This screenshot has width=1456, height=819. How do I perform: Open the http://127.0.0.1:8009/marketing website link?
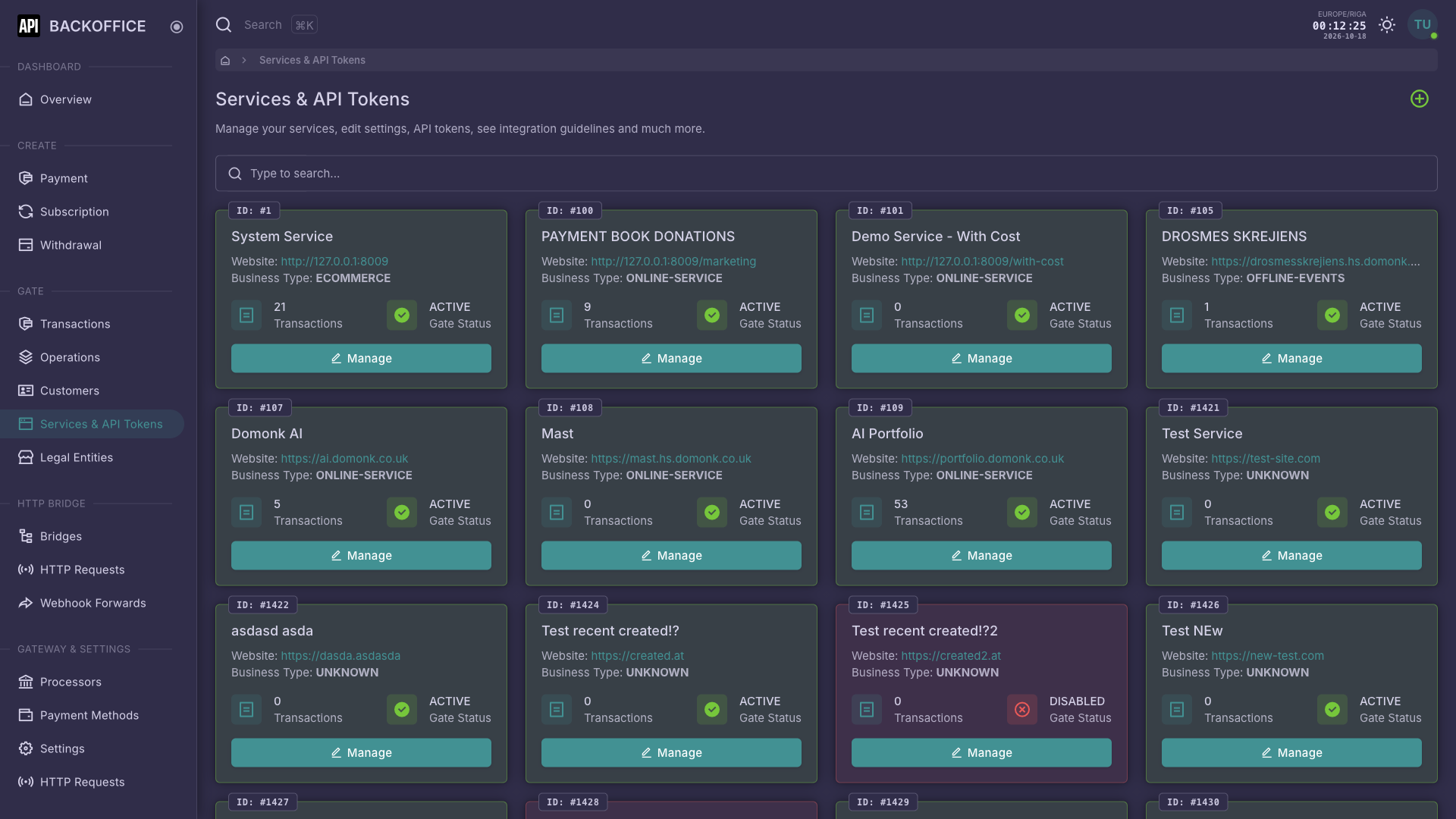tap(673, 262)
